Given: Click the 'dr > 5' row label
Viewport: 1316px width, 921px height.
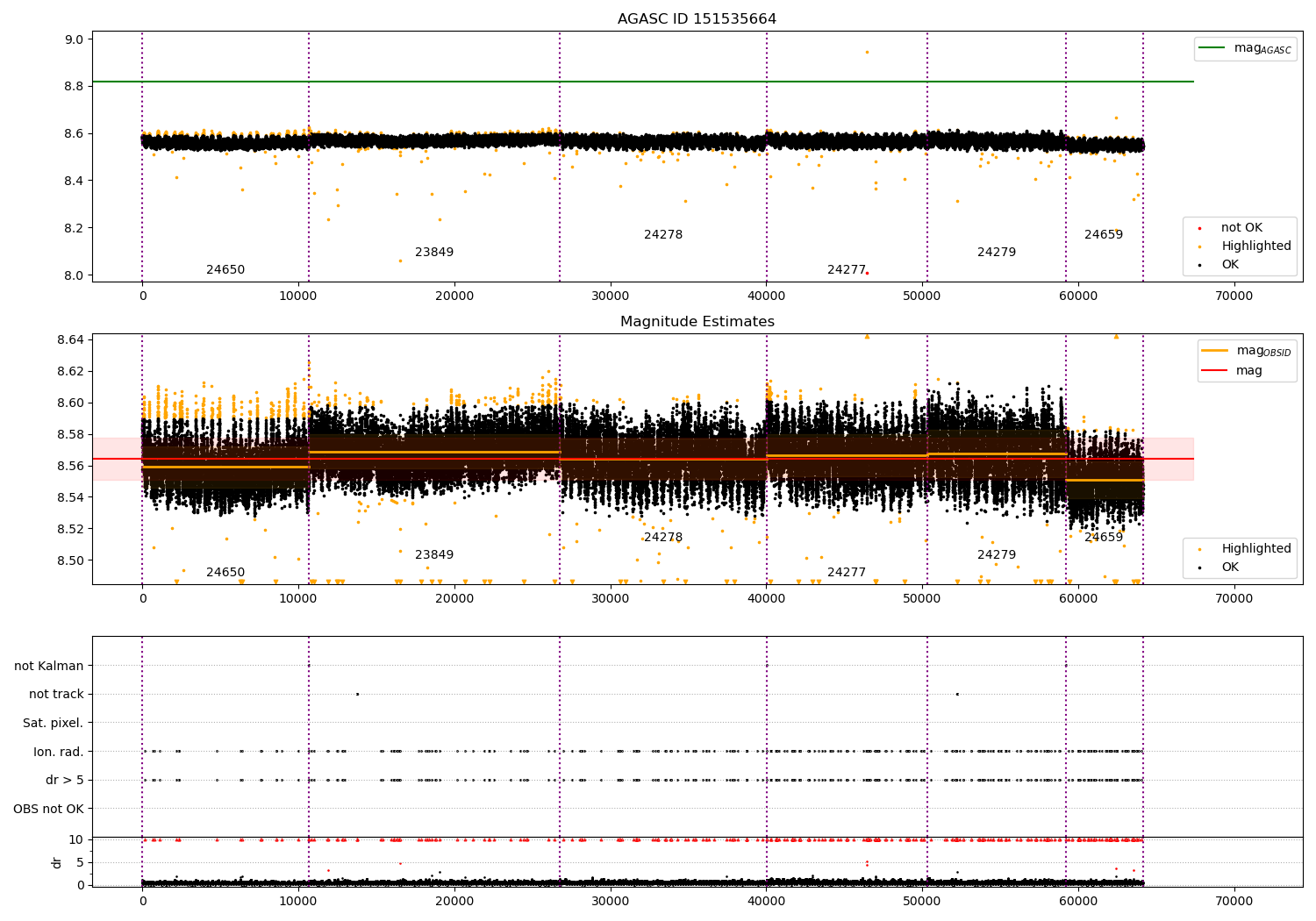Looking at the screenshot, I should click(65, 780).
